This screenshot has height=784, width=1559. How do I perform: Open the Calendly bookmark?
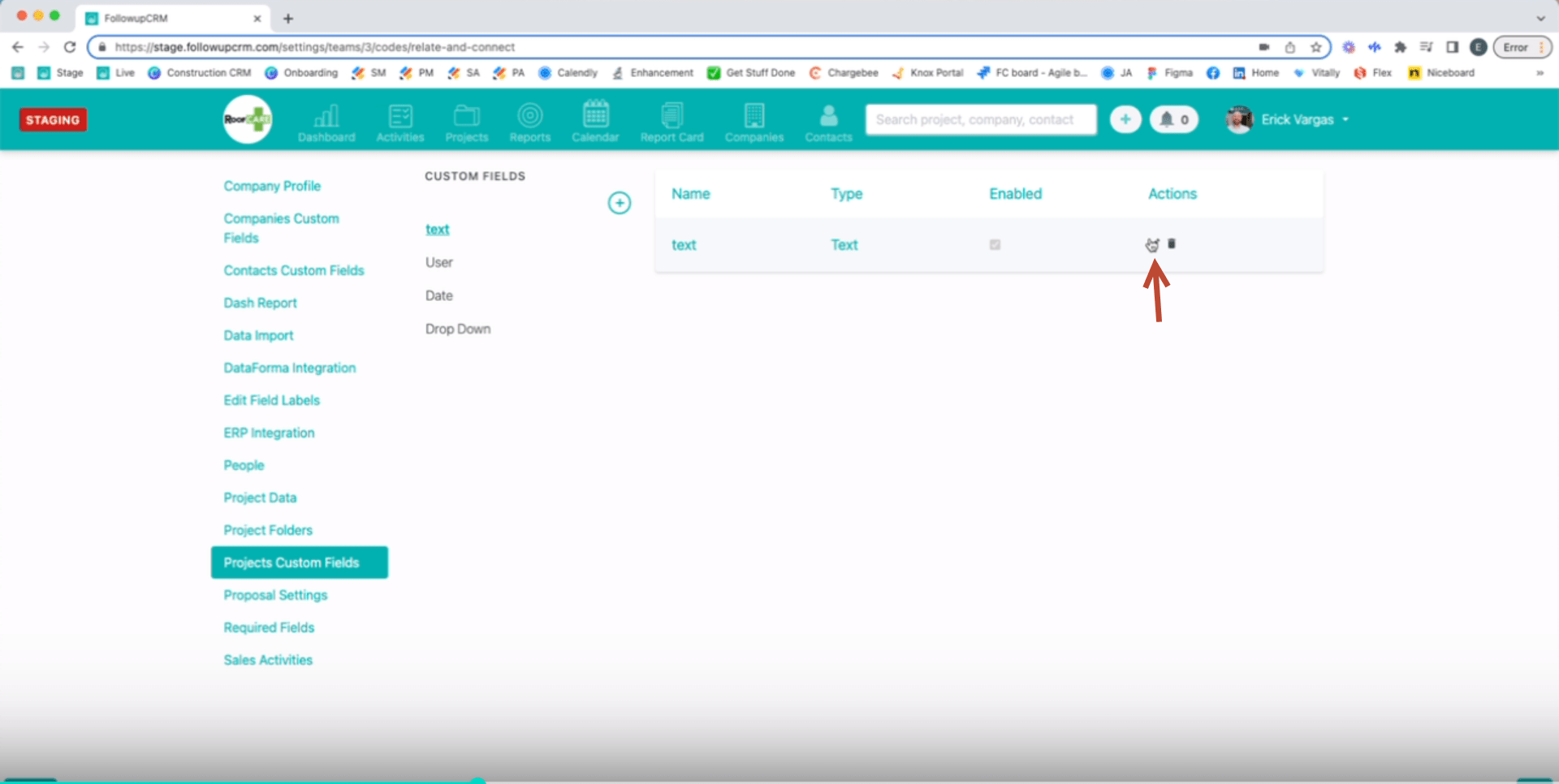click(568, 73)
